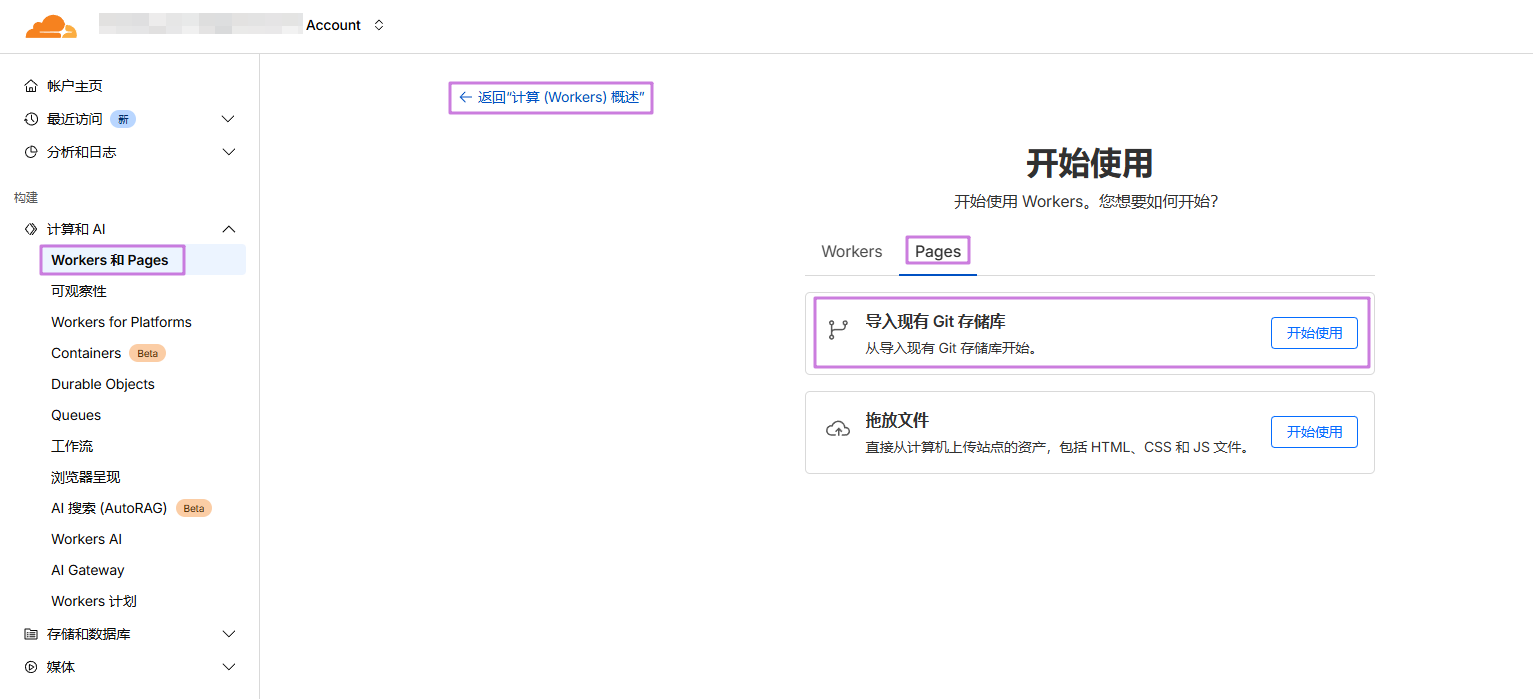Screen dimensions: 1533x699
Task: Click 开始使用 button for 拖放文件
Action: [x=1314, y=432]
